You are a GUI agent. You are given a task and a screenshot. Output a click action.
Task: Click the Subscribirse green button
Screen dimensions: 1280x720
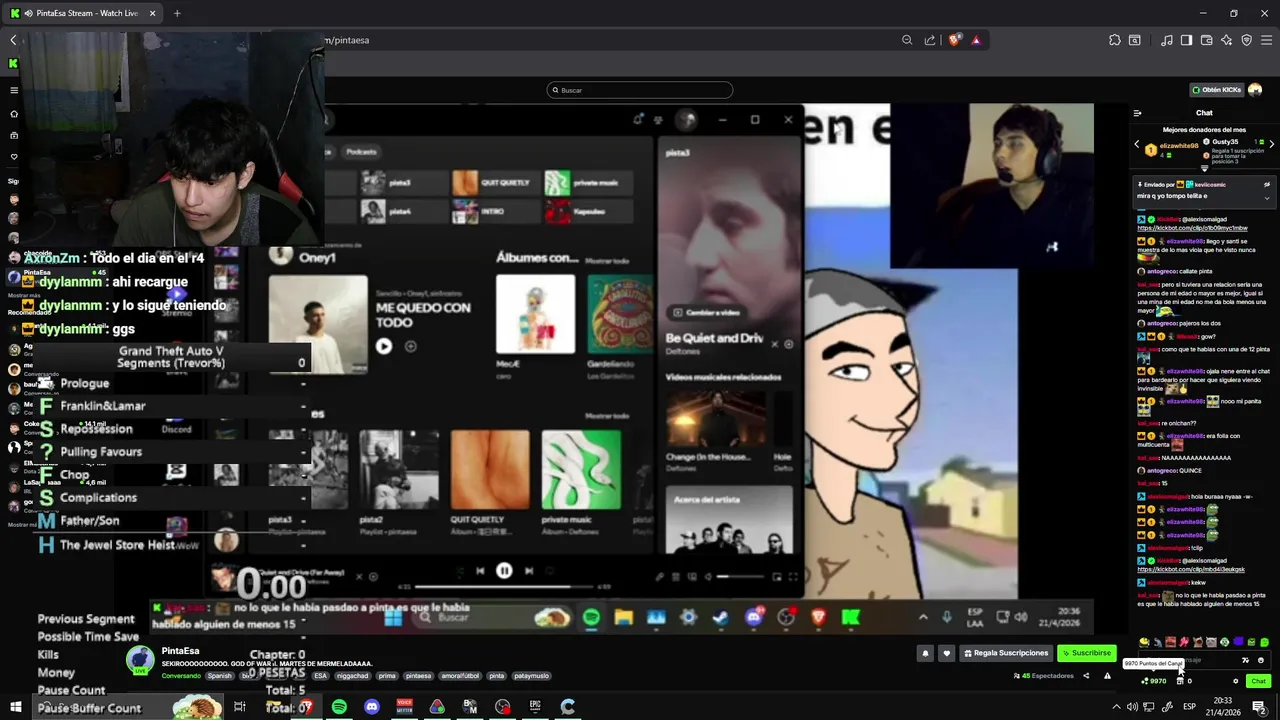(1086, 653)
